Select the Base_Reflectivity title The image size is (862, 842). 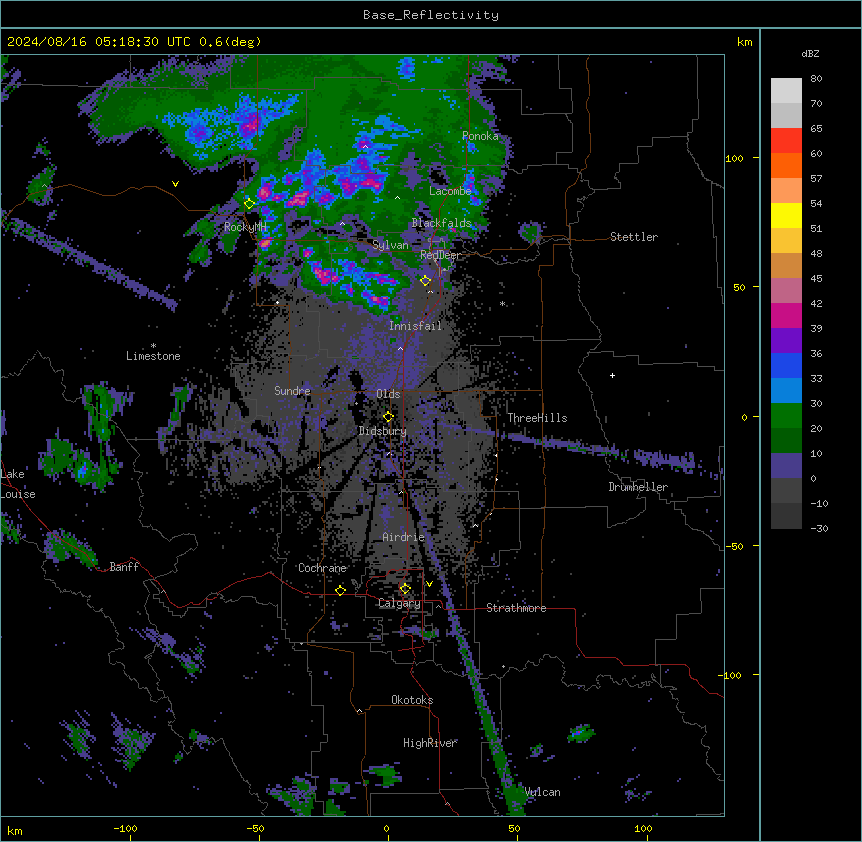tap(431, 15)
